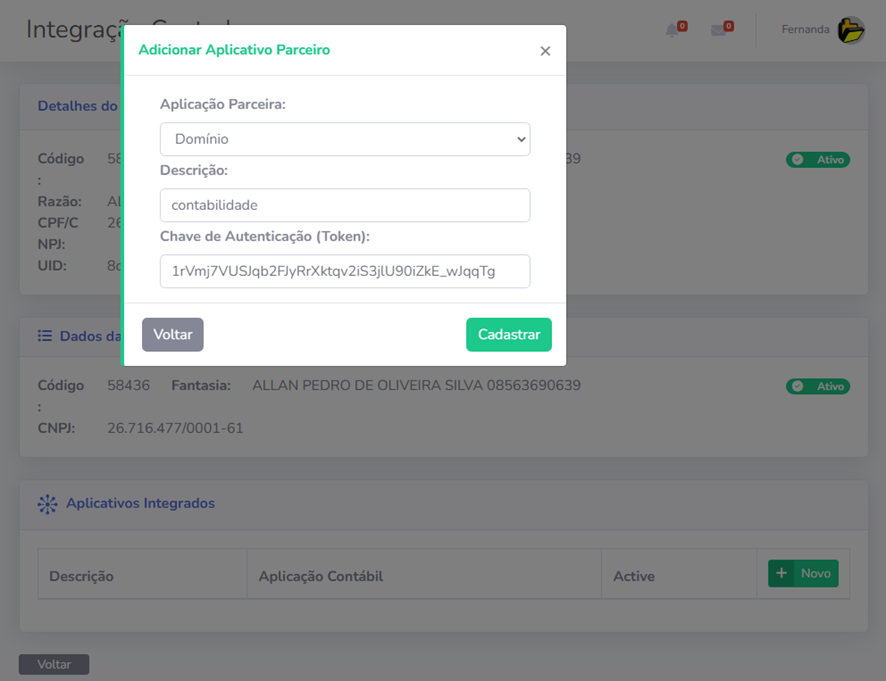Close the Adicionar Aplicativo Parceiro dialog
Screen dimensions: 886x681
click(545, 50)
